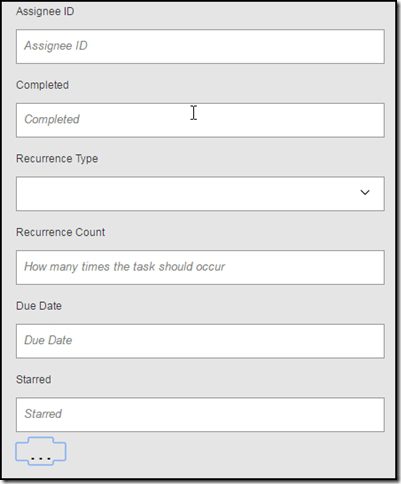Click the "Completed" field label
This screenshot has width=401, height=484.
pyautogui.click(x=42, y=85)
